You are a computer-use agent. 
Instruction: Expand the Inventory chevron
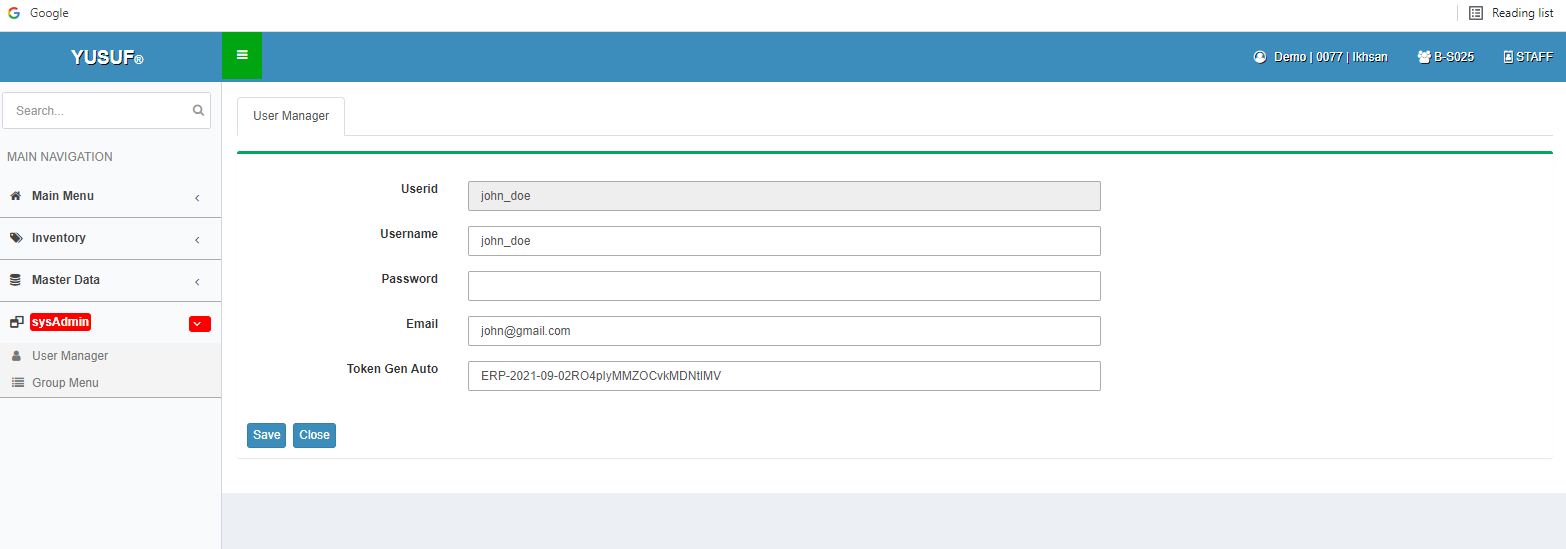click(x=197, y=239)
